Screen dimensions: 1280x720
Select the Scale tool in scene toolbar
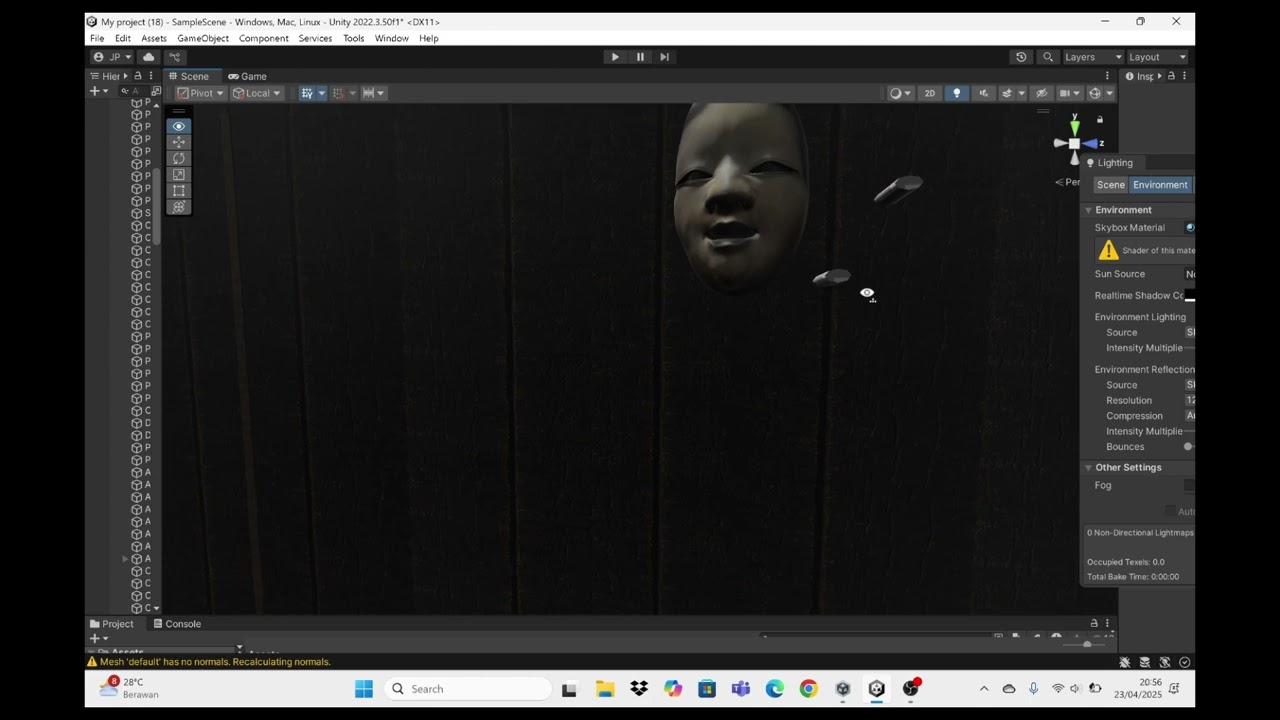point(179,174)
